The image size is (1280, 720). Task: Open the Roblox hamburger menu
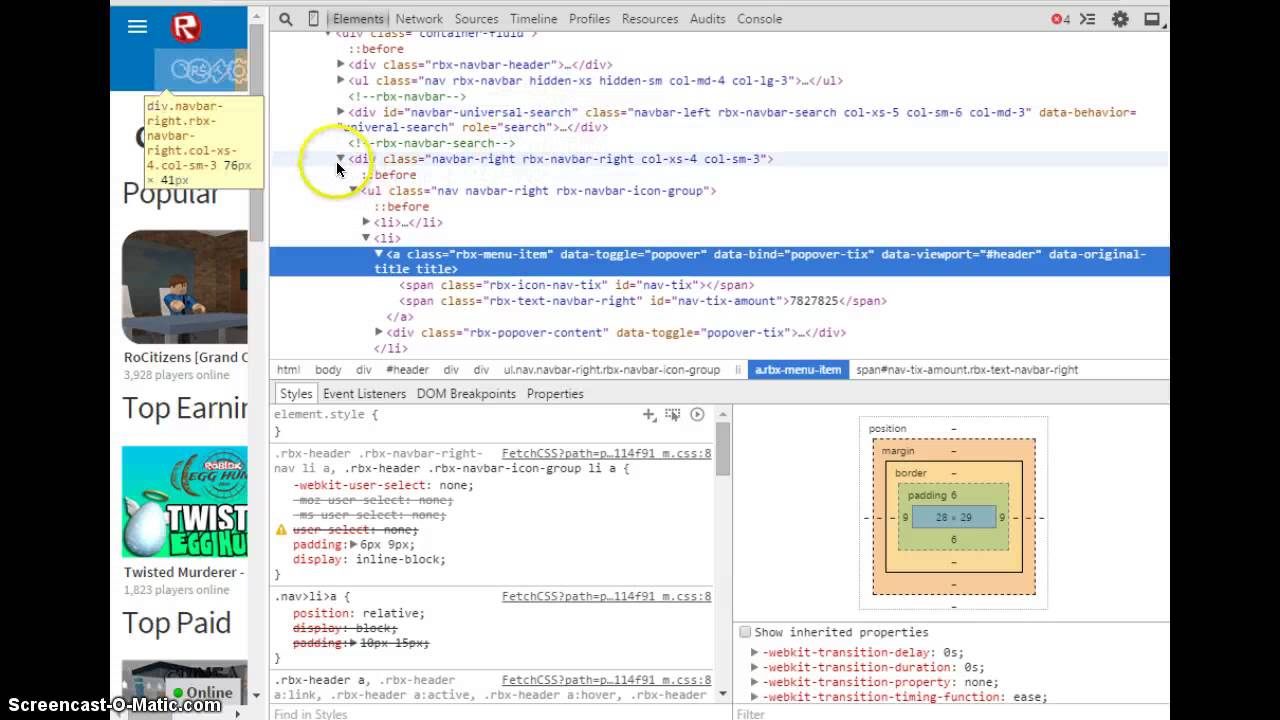pos(137,27)
